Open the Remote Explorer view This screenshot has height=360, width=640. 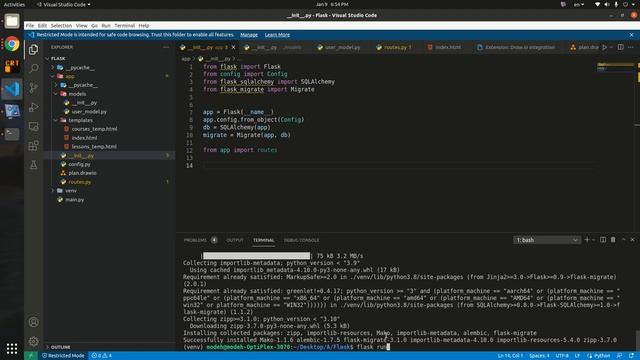pyautogui.click(x=33, y=127)
